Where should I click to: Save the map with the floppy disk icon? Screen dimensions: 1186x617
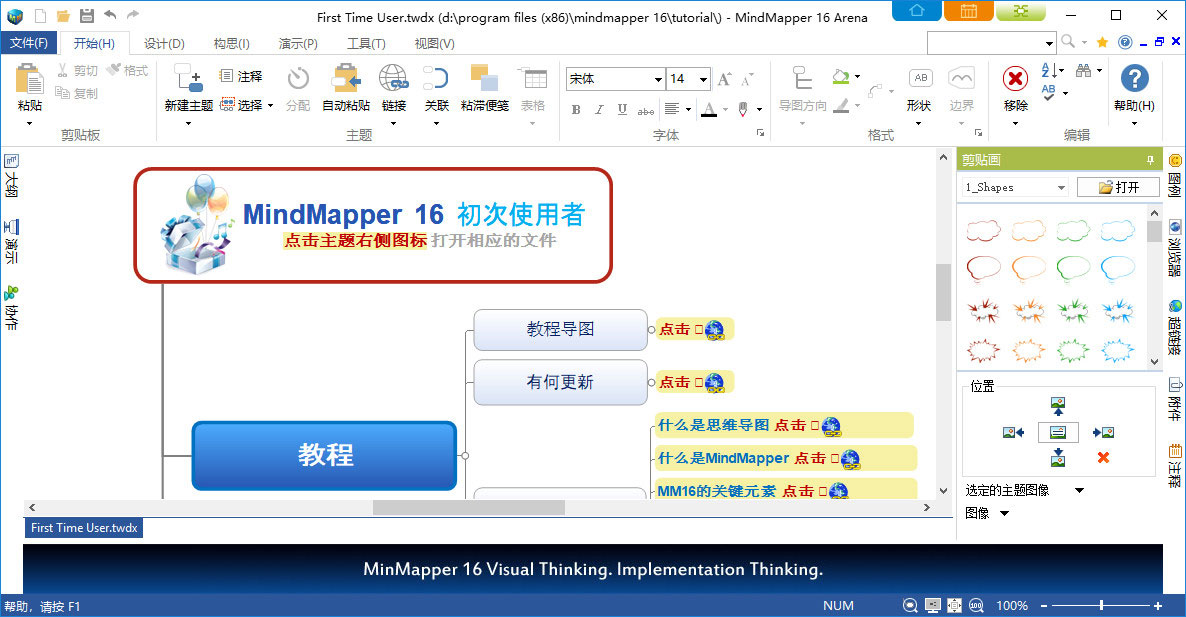pyautogui.click(x=87, y=16)
